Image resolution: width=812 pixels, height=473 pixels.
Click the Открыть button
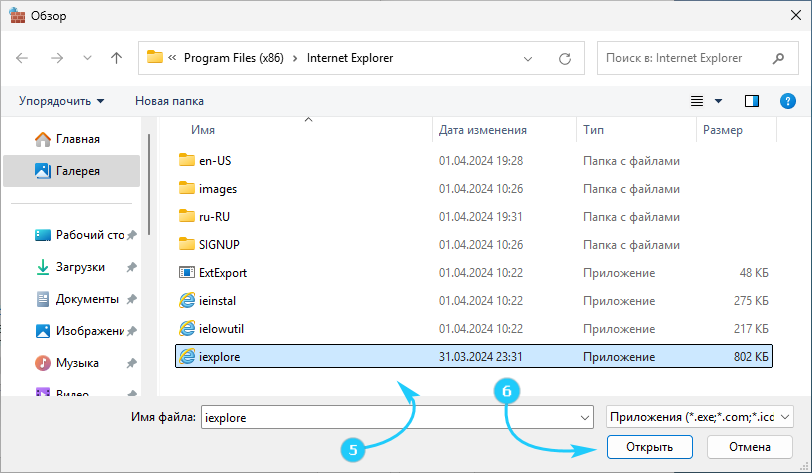(649, 447)
